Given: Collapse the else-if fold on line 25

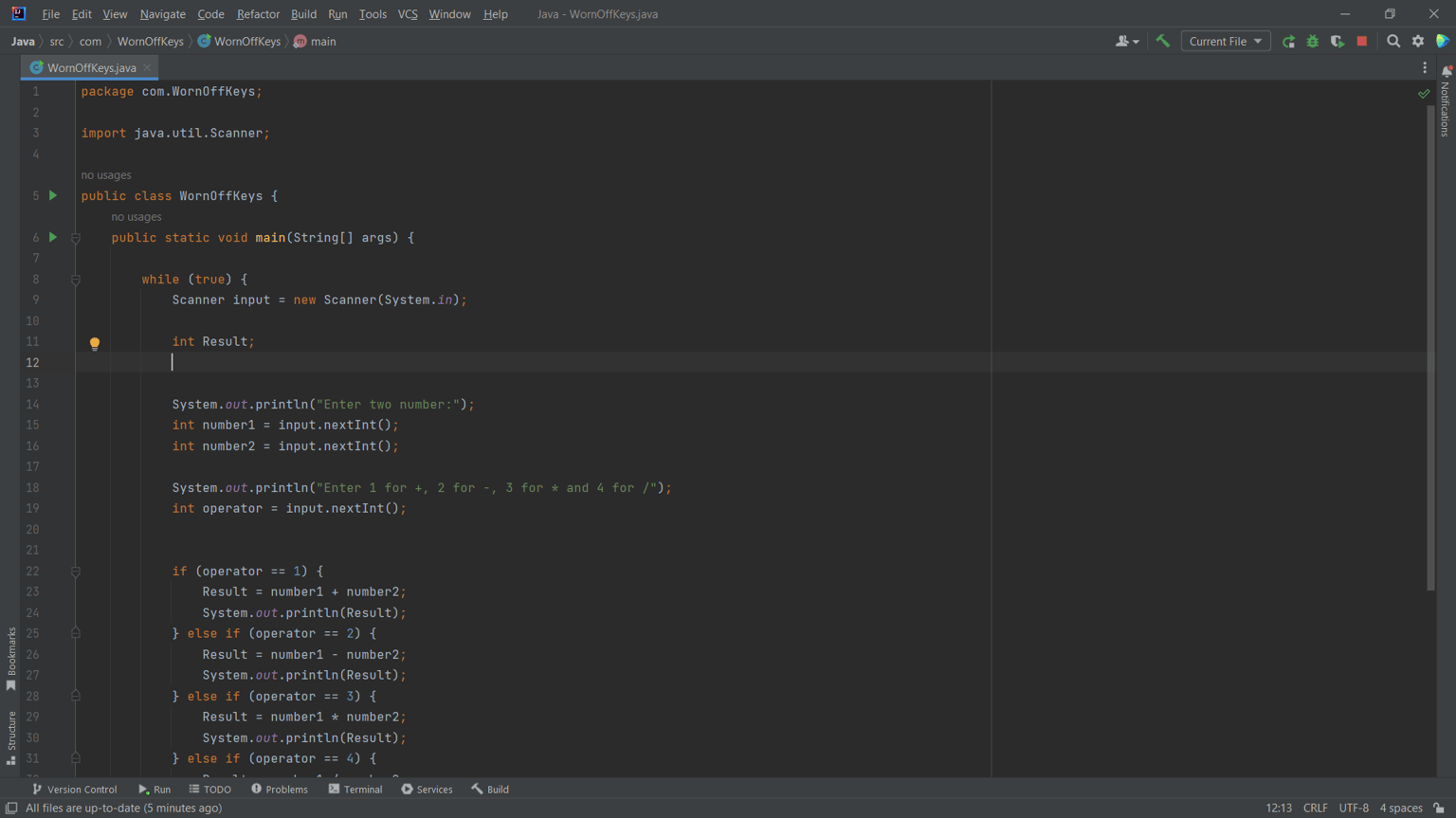Looking at the screenshot, I should click(x=76, y=633).
